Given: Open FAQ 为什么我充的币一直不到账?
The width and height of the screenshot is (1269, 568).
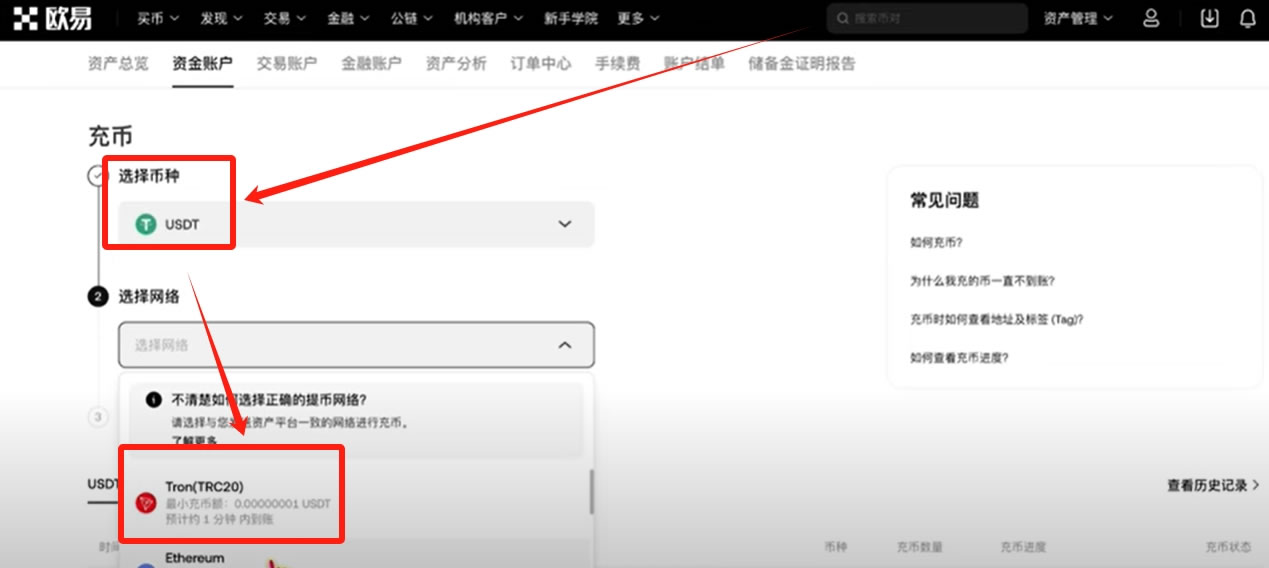Looking at the screenshot, I should [982, 281].
